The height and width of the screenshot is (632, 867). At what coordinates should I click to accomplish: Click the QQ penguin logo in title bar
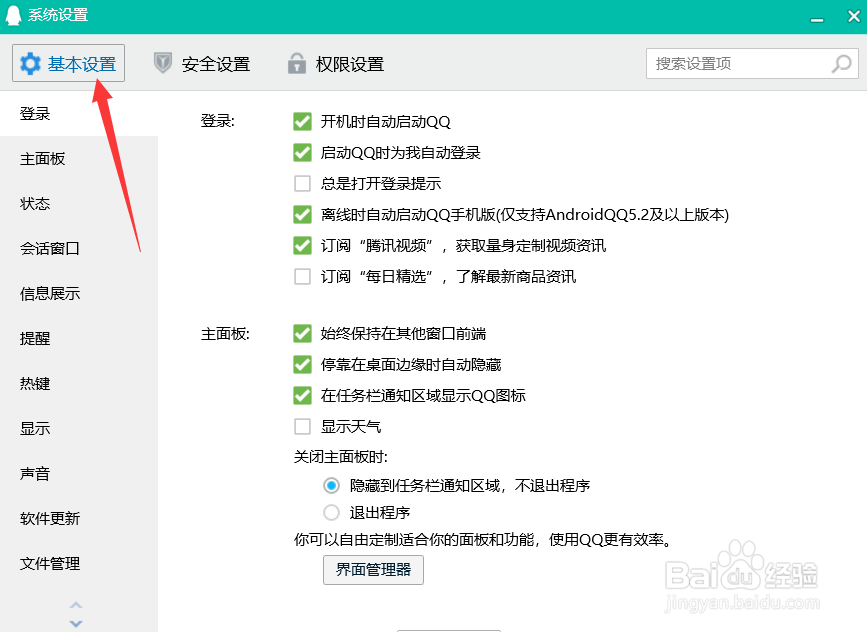click(x=13, y=15)
